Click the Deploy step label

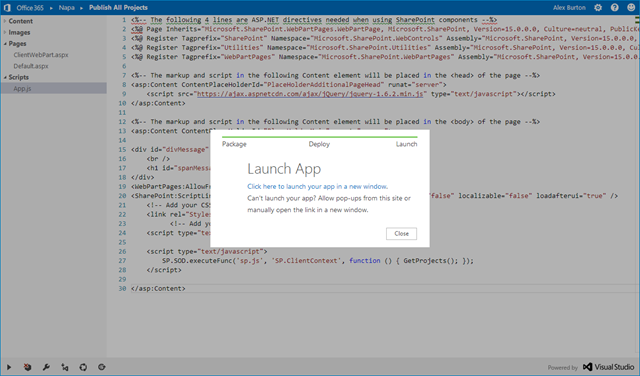coord(319,144)
